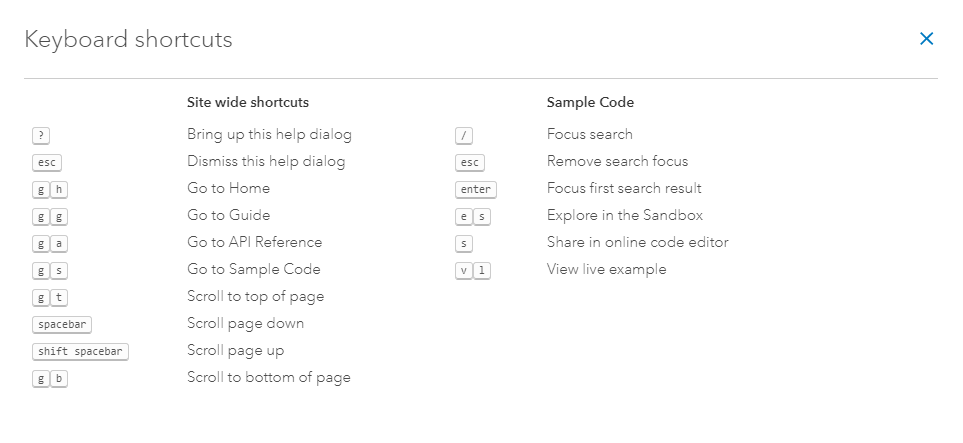Click the single s key badge for Share

463,243
